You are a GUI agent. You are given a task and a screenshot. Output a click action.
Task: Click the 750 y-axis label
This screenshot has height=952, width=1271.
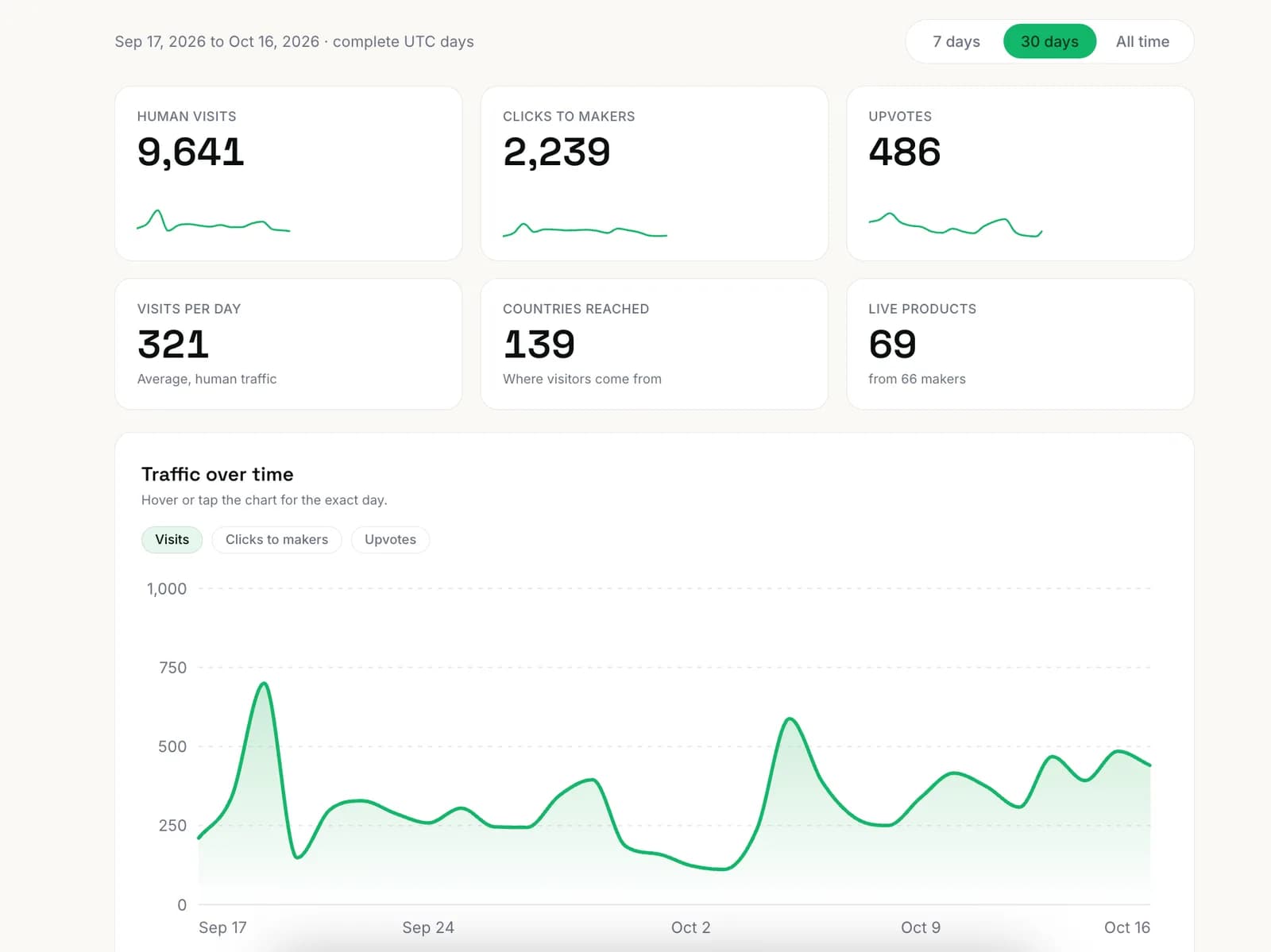tap(172, 668)
